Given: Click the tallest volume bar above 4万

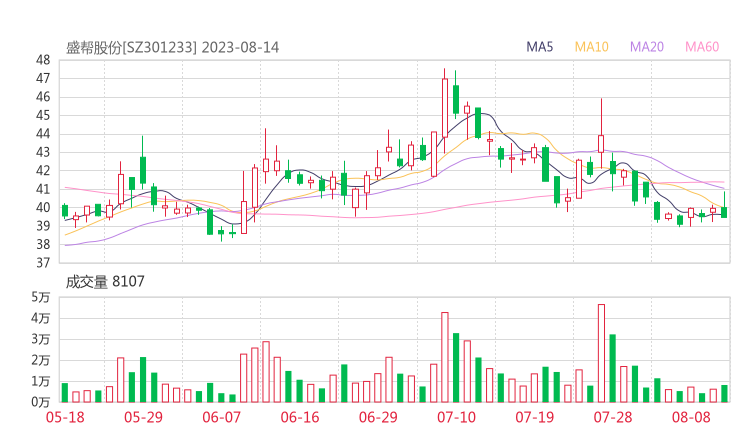Looking at the screenshot, I should click(x=601, y=353).
